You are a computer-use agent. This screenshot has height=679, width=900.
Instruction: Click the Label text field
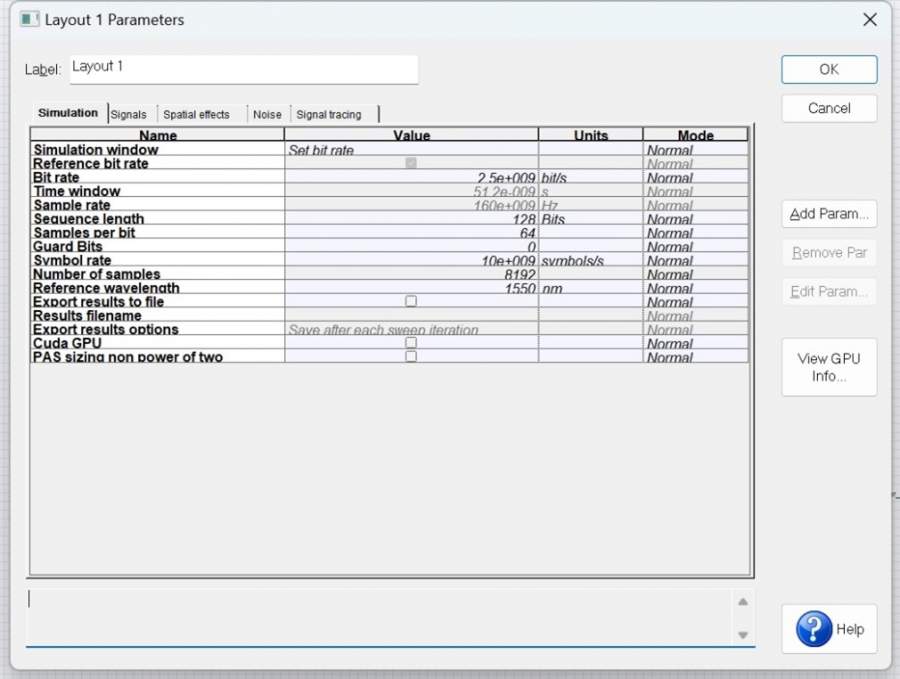pyautogui.click(x=243, y=68)
